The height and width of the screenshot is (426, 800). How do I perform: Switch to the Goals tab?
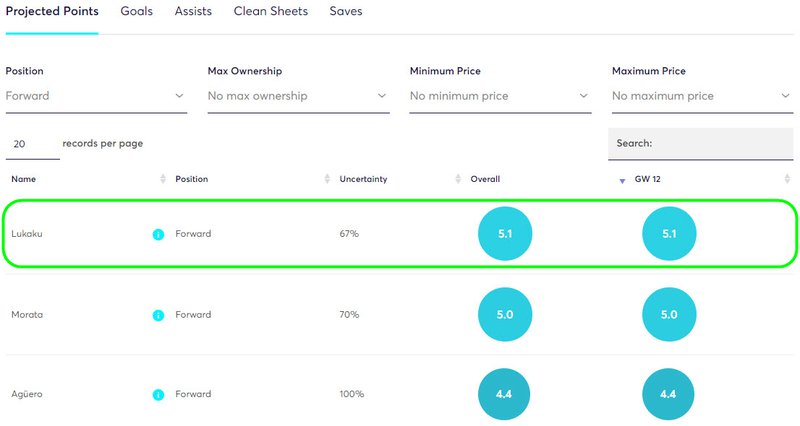point(136,11)
